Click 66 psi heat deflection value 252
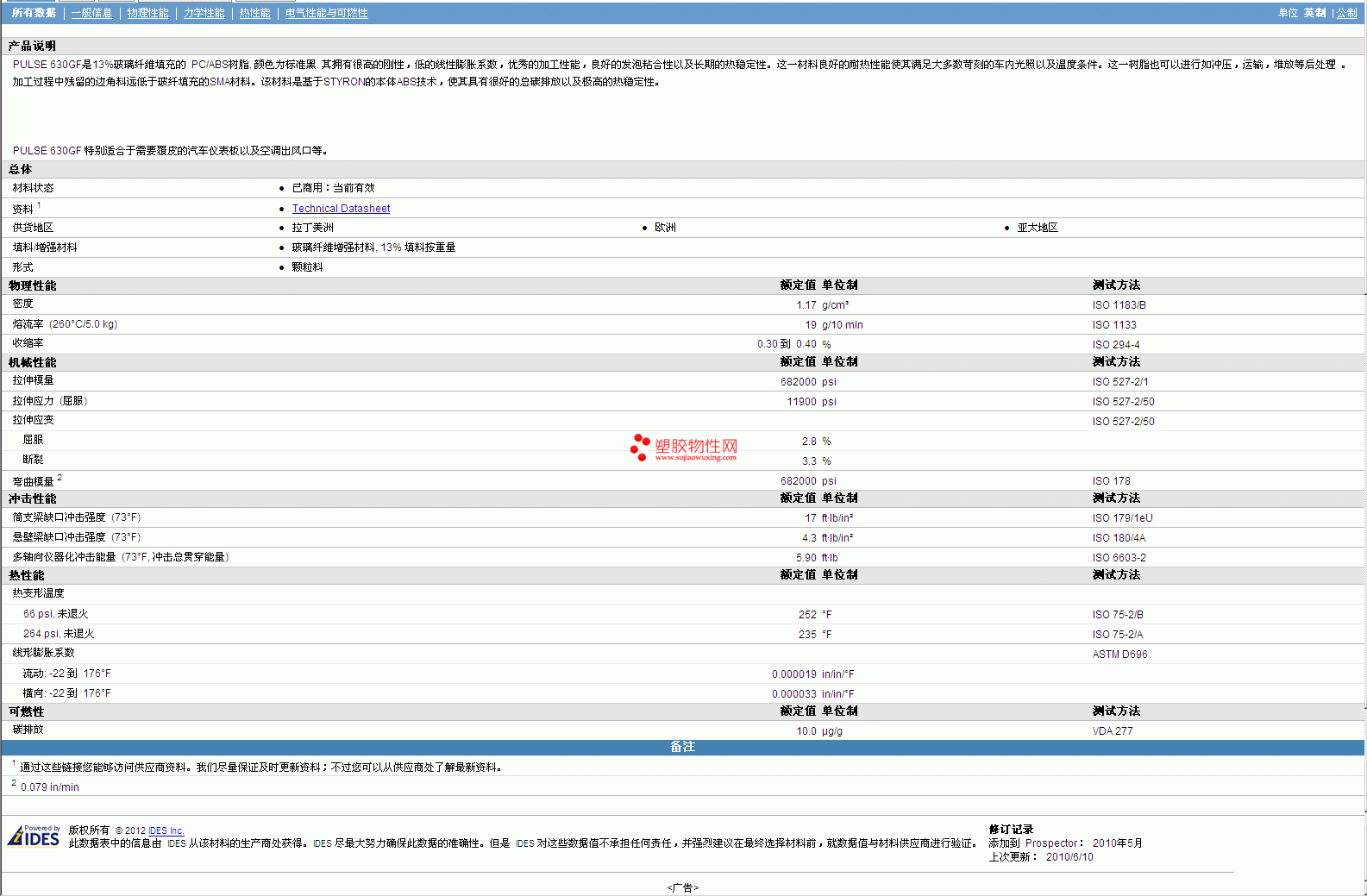This screenshot has width=1367, height=896. tap(807, 615)
